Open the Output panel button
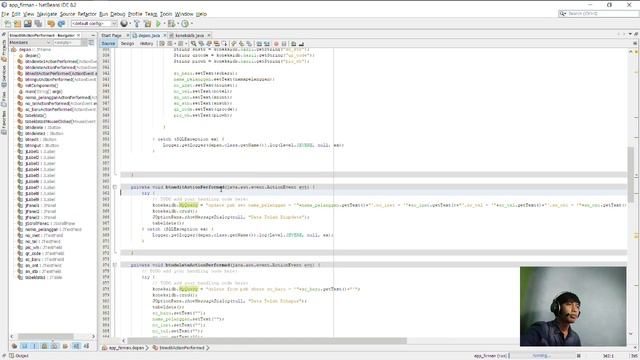Image resolution: width=640 pixels, height=360 pixels. pos(19,356)
